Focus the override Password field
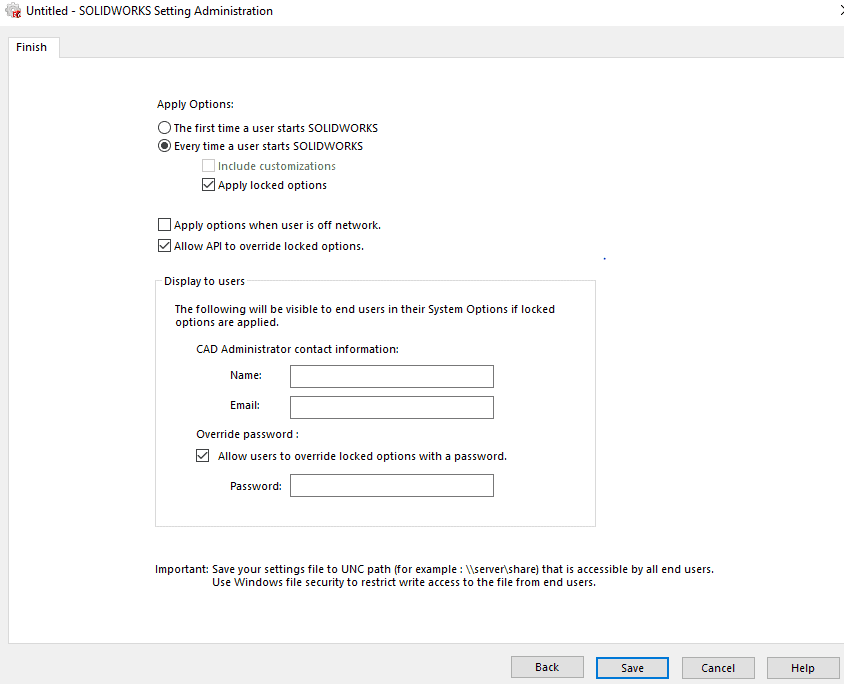Viewport: 844px width, 684px height. click(392, 485)
